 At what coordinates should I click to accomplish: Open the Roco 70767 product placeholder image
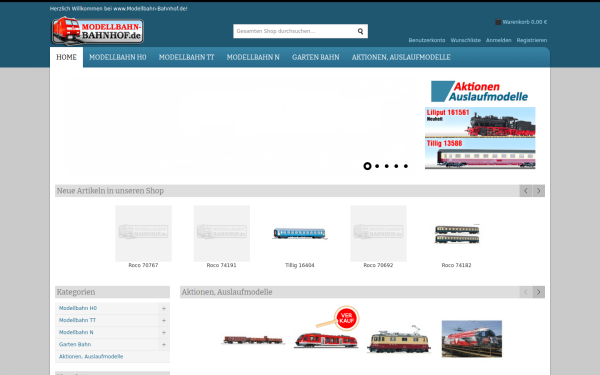143,233
